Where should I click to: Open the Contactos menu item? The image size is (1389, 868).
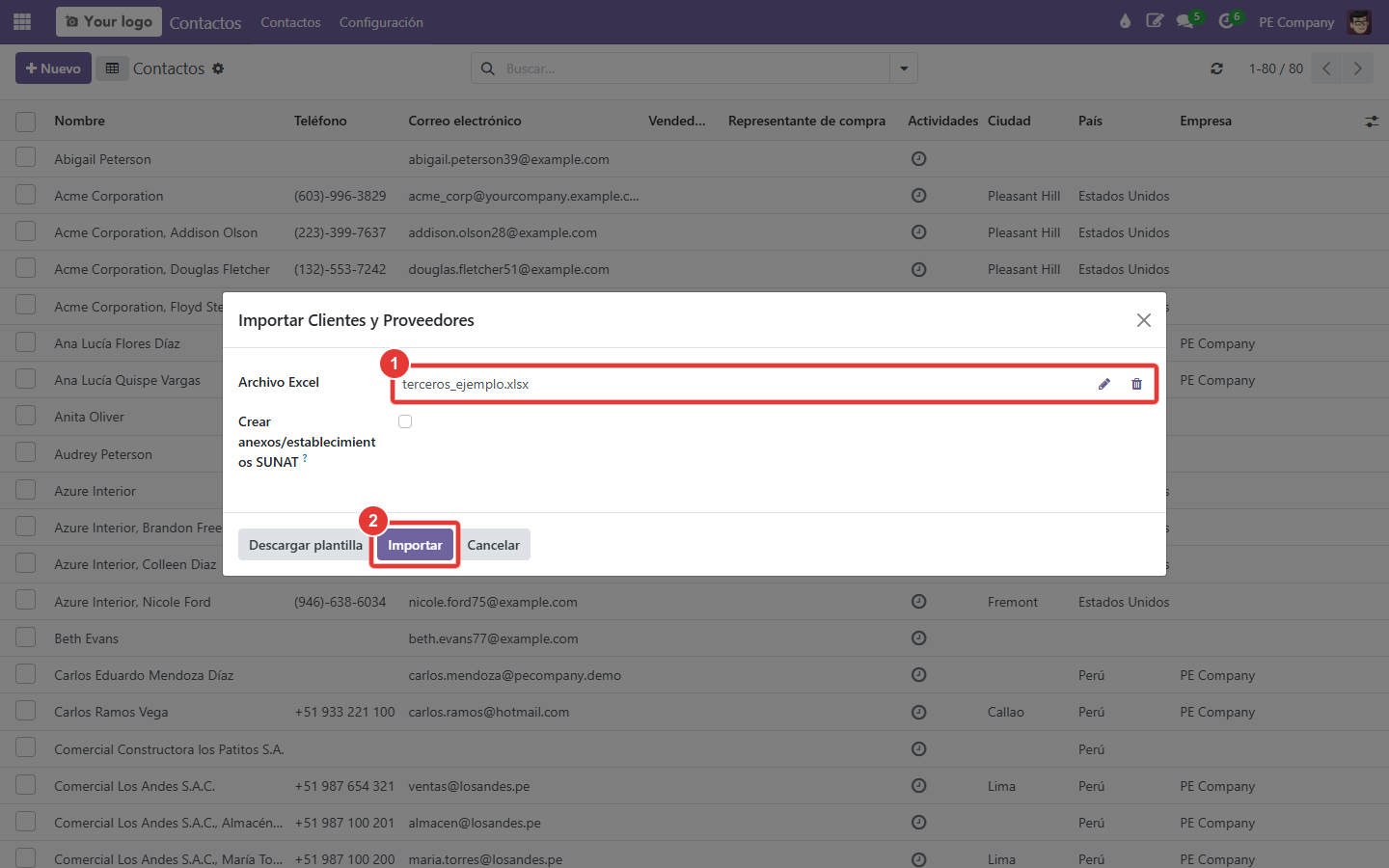[x=290, y=22]
